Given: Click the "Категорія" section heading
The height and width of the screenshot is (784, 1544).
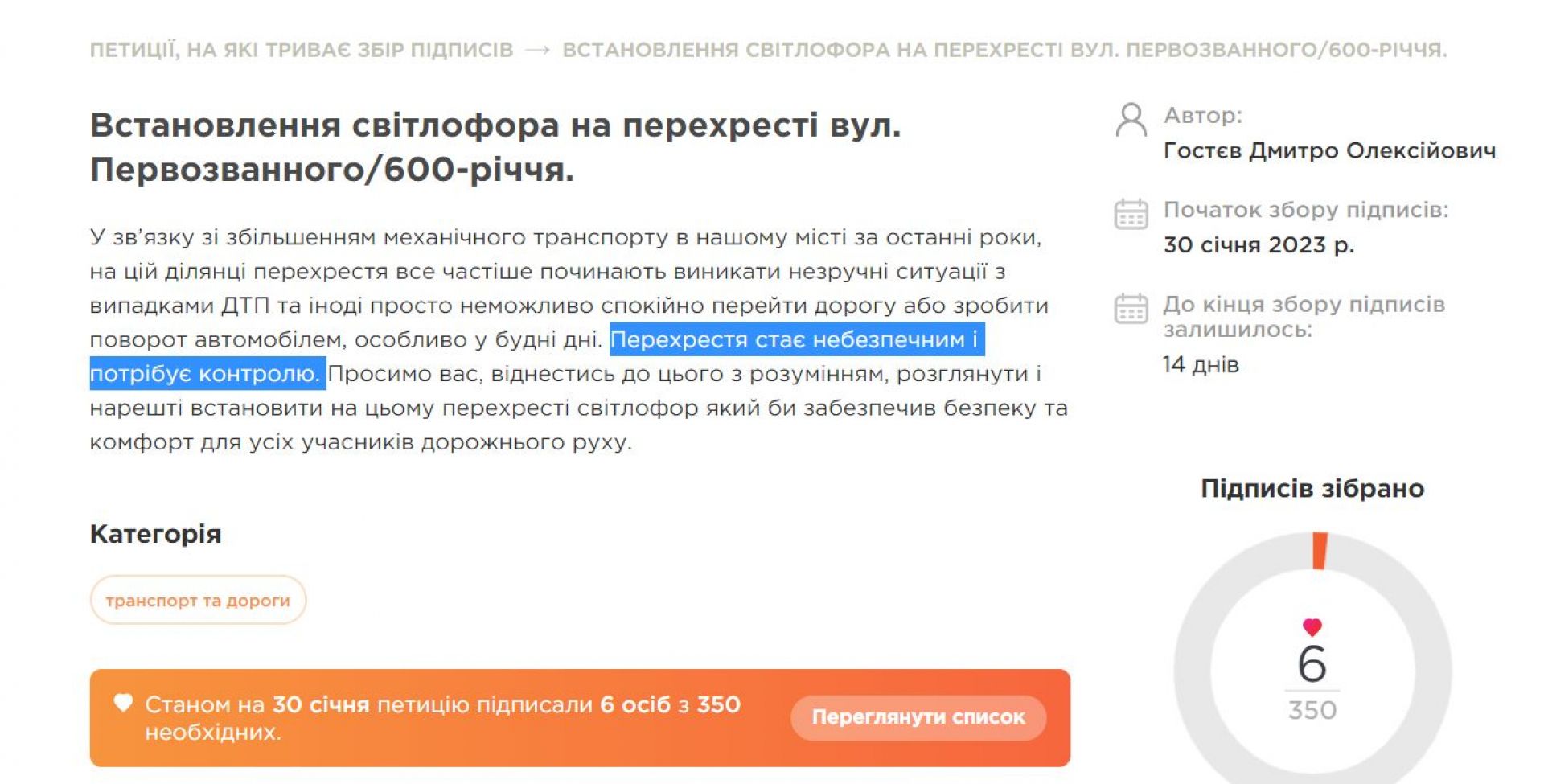Looking at the screenshot, I should (155, 534).
